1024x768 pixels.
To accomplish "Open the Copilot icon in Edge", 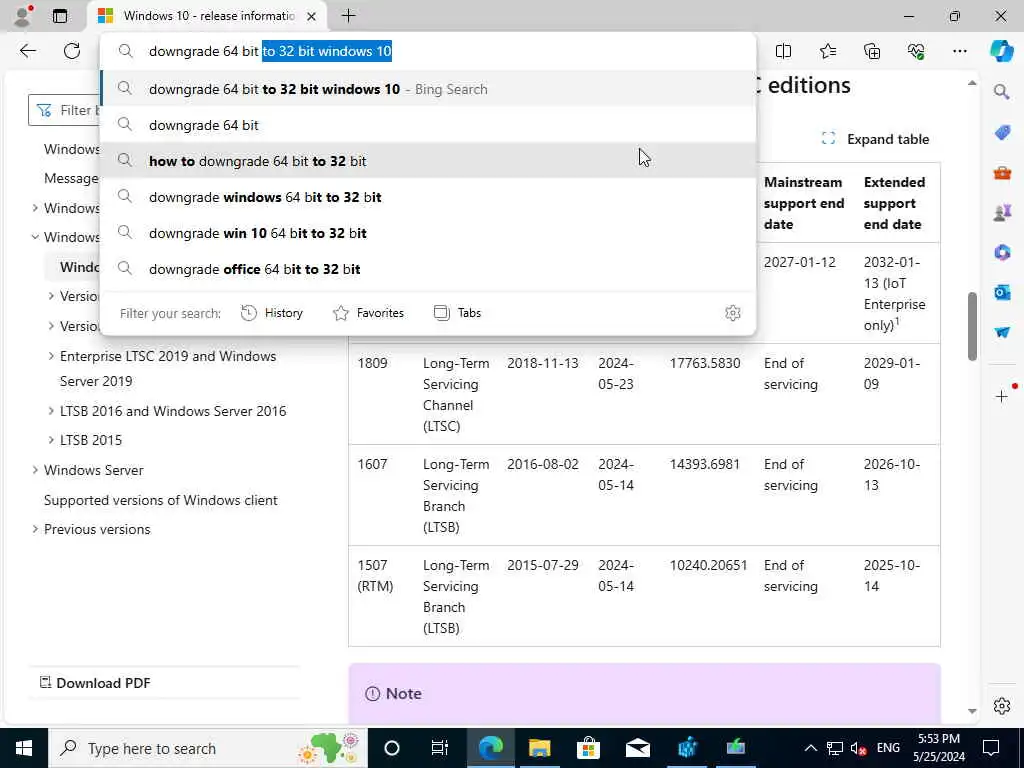I will [1001, 51].
